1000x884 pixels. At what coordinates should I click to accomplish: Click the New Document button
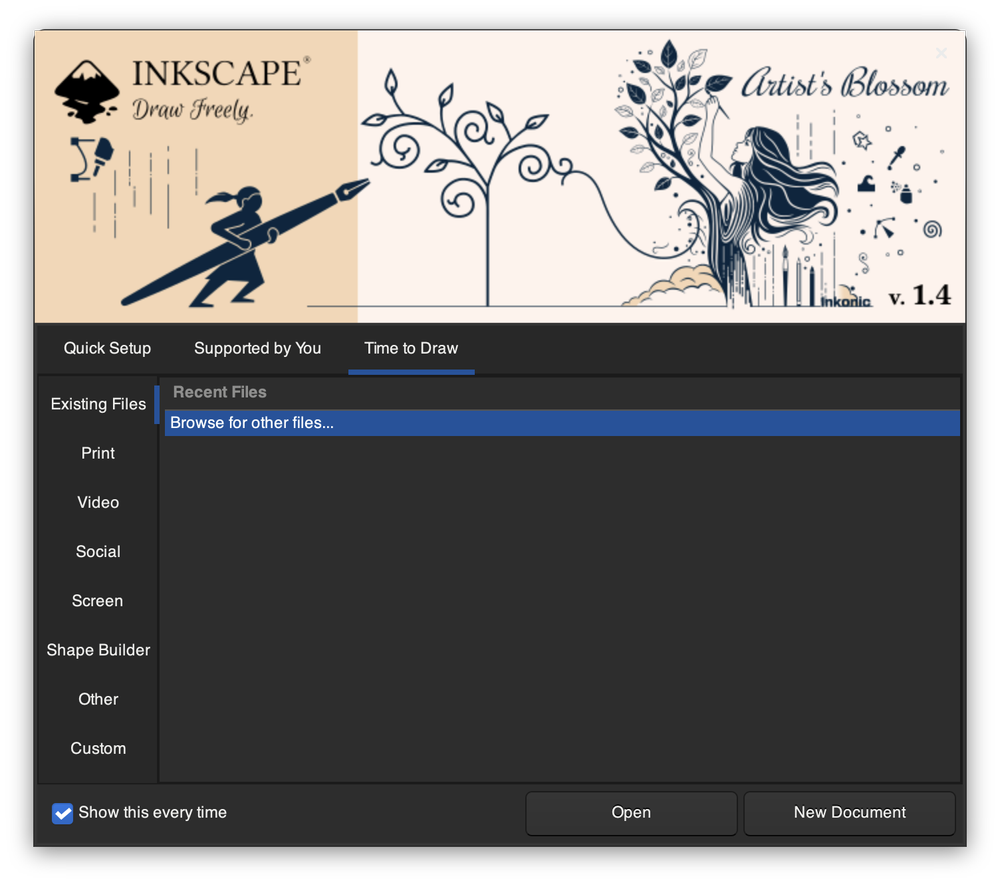[849, 813]
